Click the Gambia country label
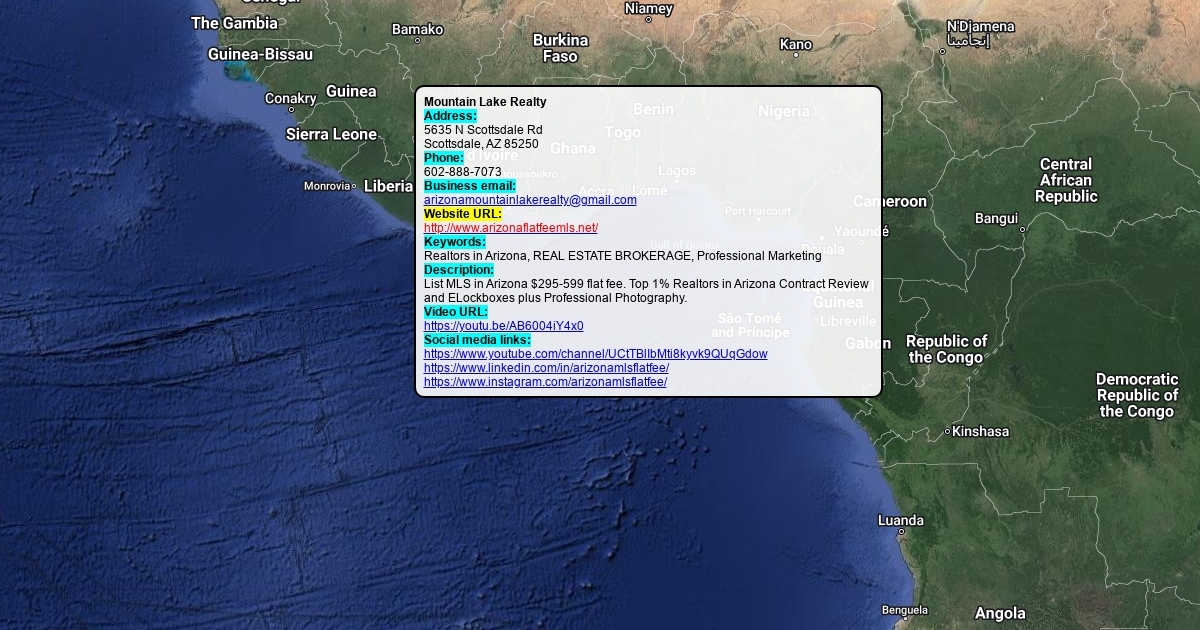The height and width of the screenshot is (630, 1200). point(235,23)
